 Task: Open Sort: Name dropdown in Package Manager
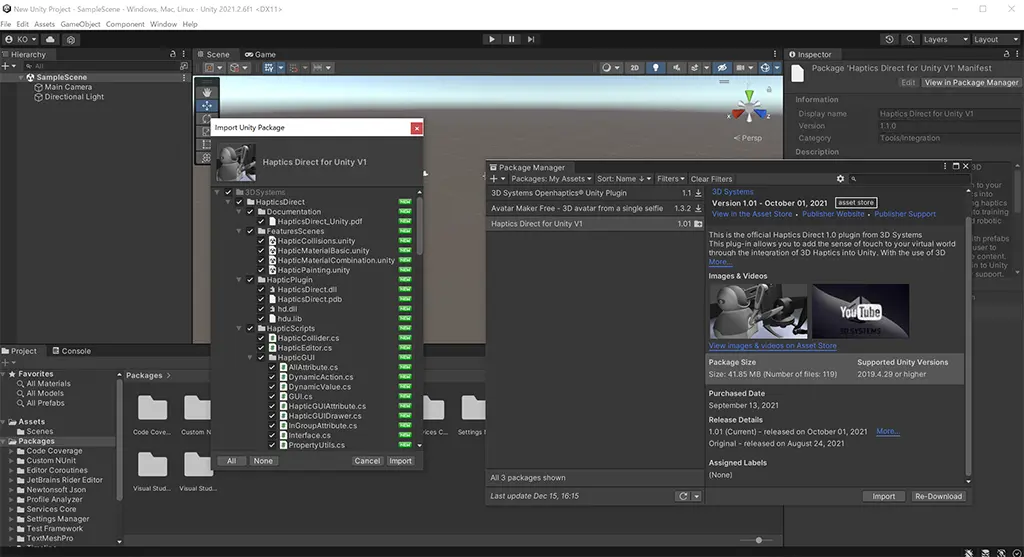(624, 179)
